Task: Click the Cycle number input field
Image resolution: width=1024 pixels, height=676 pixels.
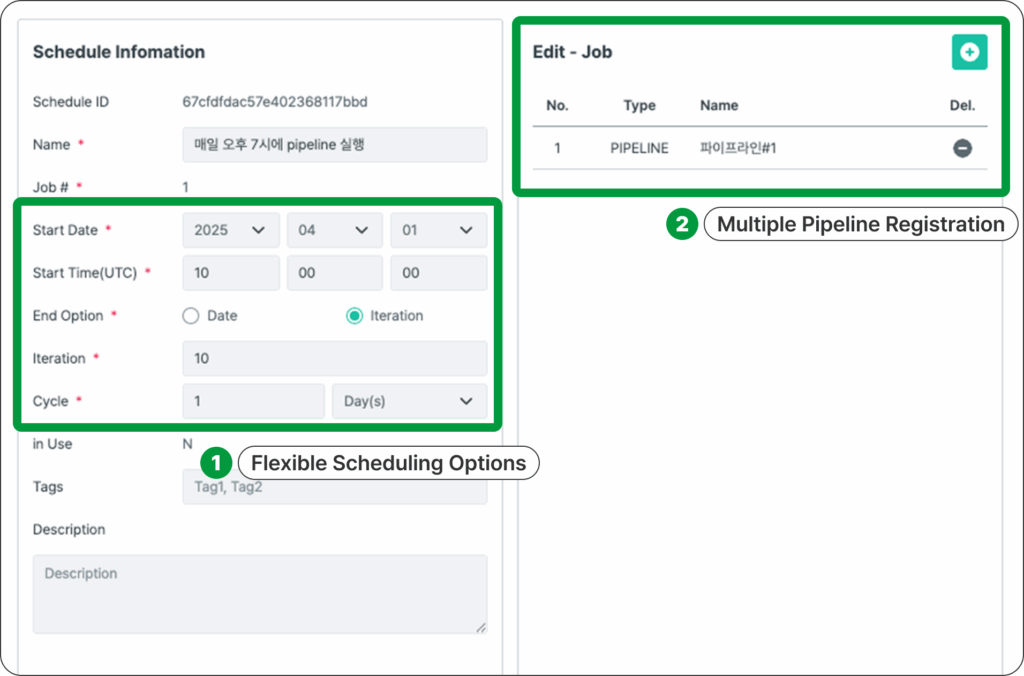Action: (x=253, y=401)
